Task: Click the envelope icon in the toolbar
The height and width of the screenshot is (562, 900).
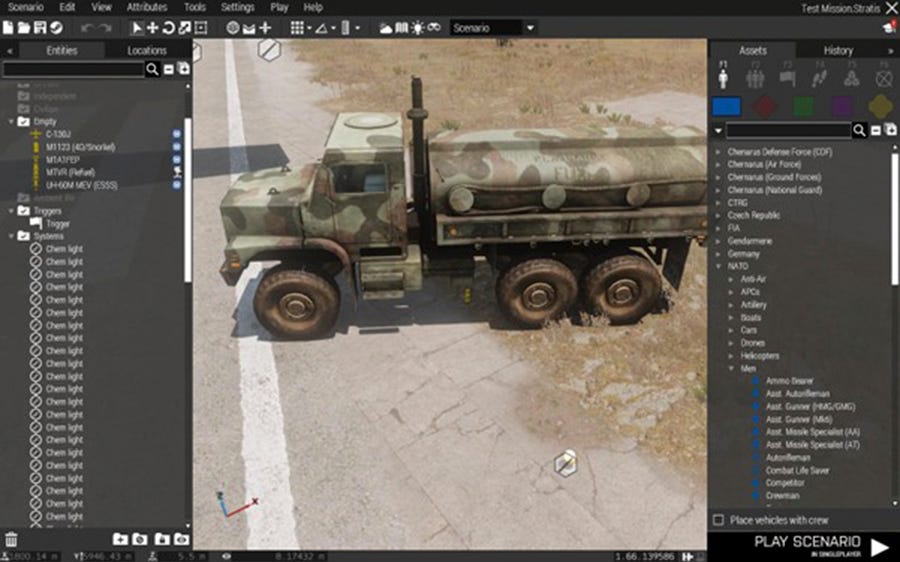Action: (x=249, y=28)
